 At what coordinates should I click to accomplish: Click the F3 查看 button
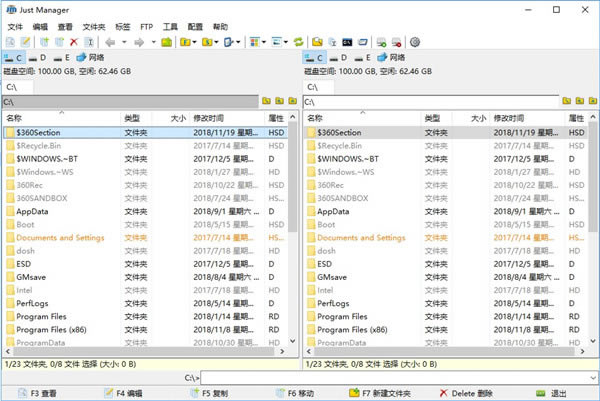coord(38,393)
